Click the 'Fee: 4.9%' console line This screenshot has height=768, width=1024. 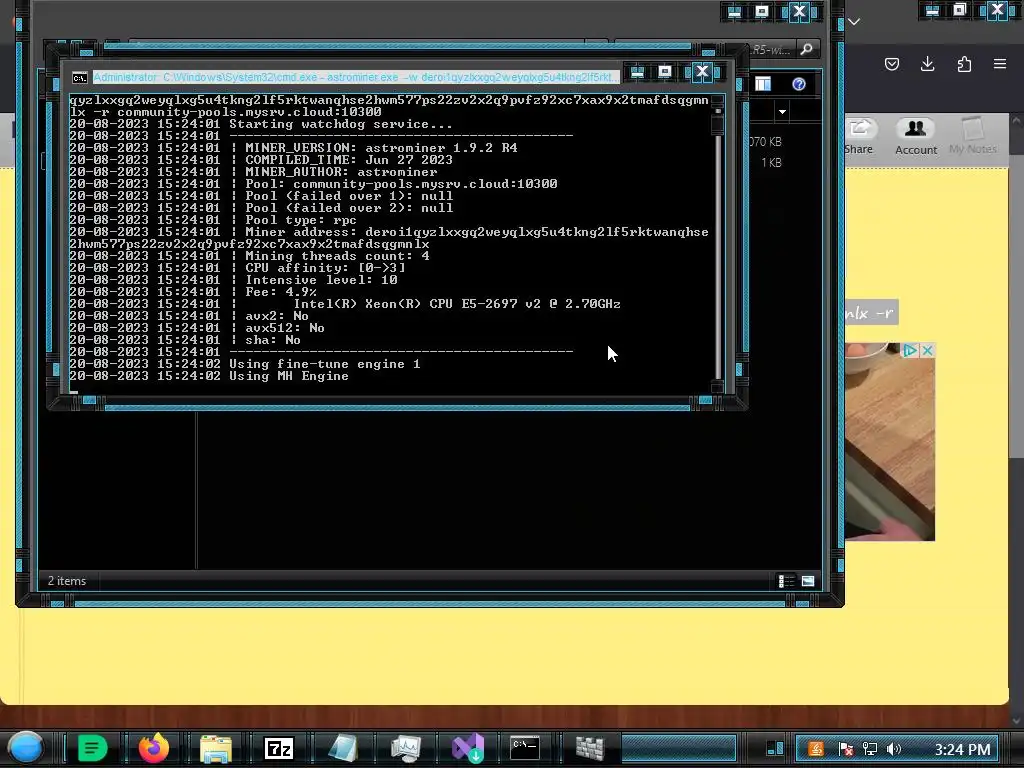coord(281,292)
